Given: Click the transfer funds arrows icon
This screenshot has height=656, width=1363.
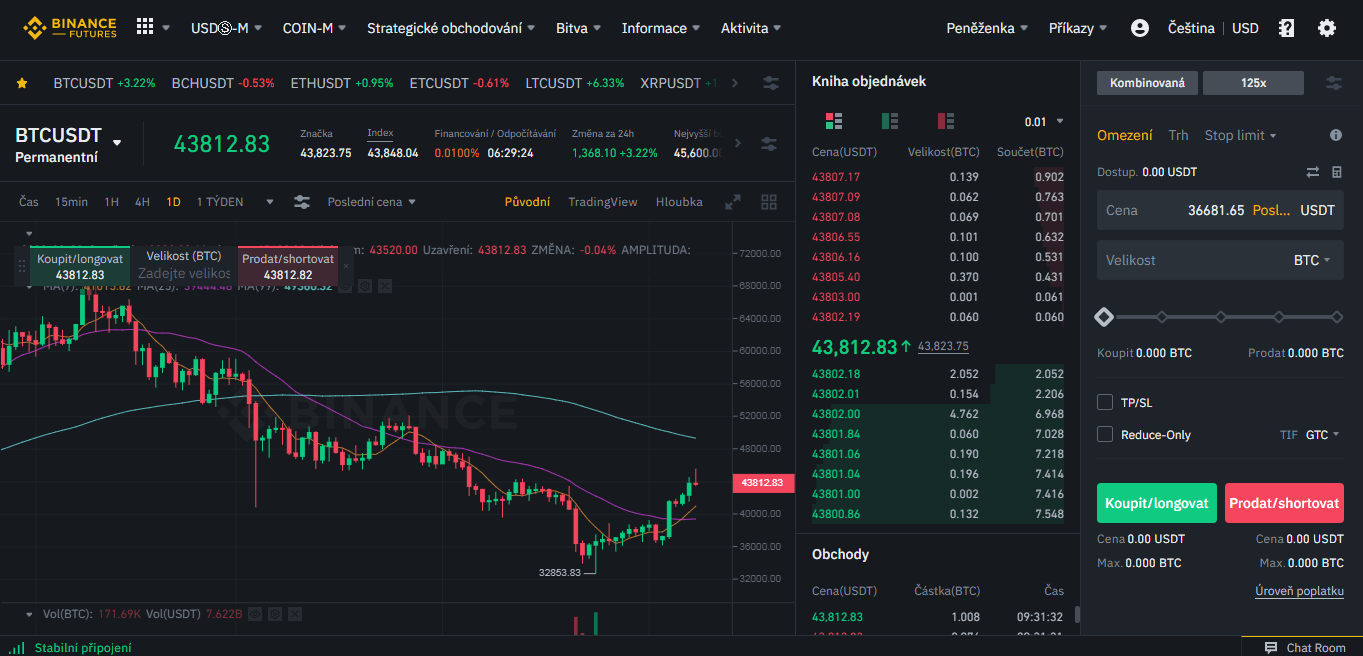Looking at the screenshot, I should (1313, 172).
